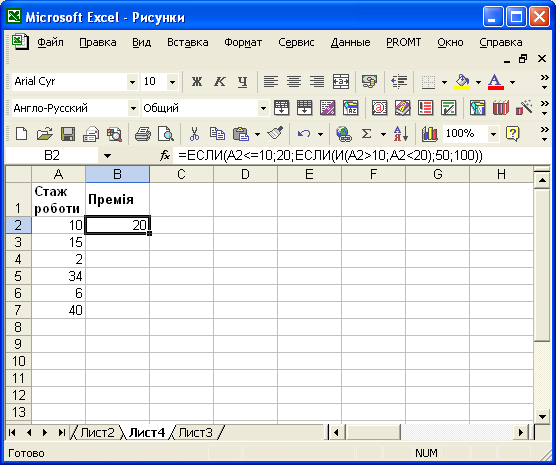Open zoom 100% dropdown

click(493, 134)
